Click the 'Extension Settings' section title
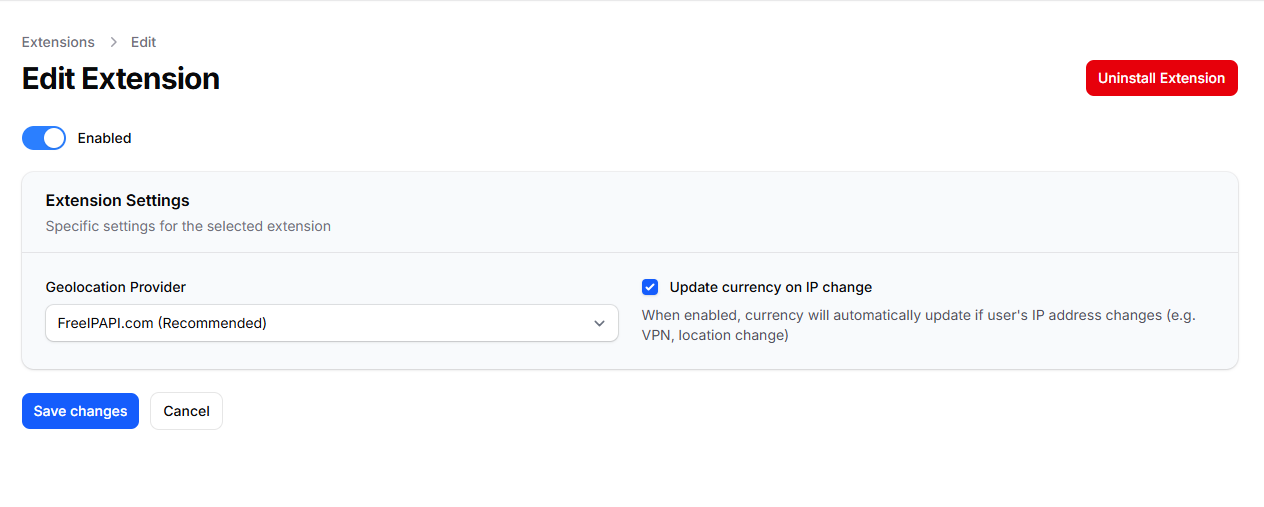 (x=117, y=200)
